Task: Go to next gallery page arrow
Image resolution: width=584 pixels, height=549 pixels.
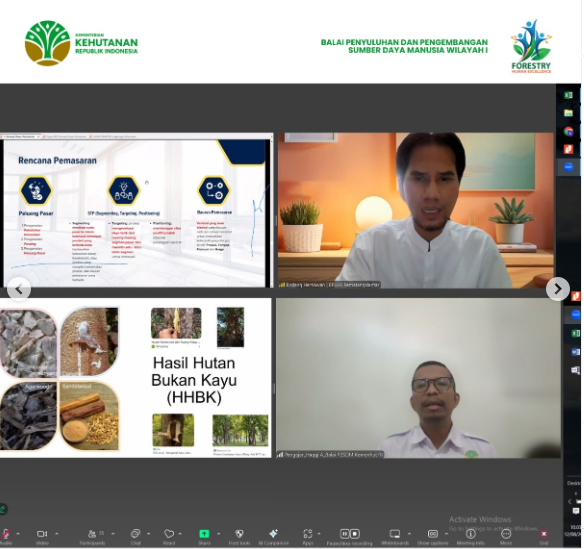Action: tap(558, 289)
